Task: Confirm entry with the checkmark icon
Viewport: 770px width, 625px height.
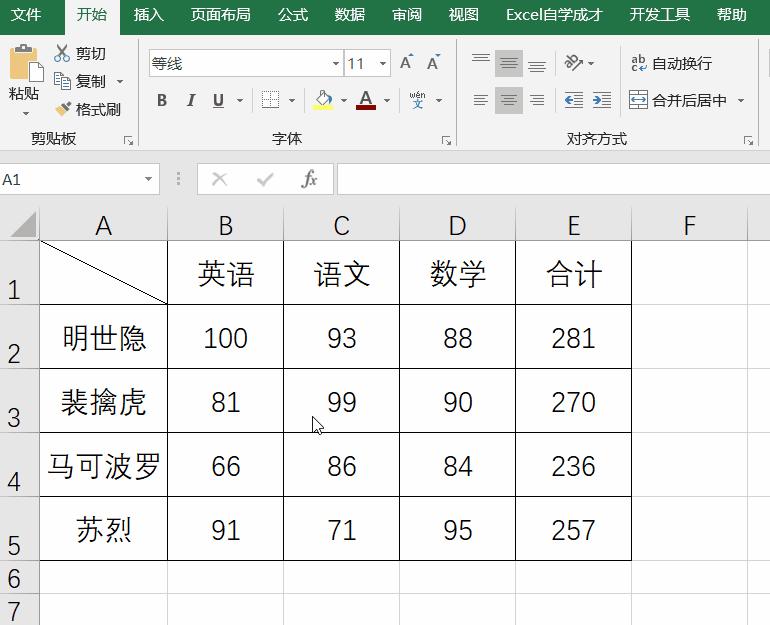Action: click(265, 179)
